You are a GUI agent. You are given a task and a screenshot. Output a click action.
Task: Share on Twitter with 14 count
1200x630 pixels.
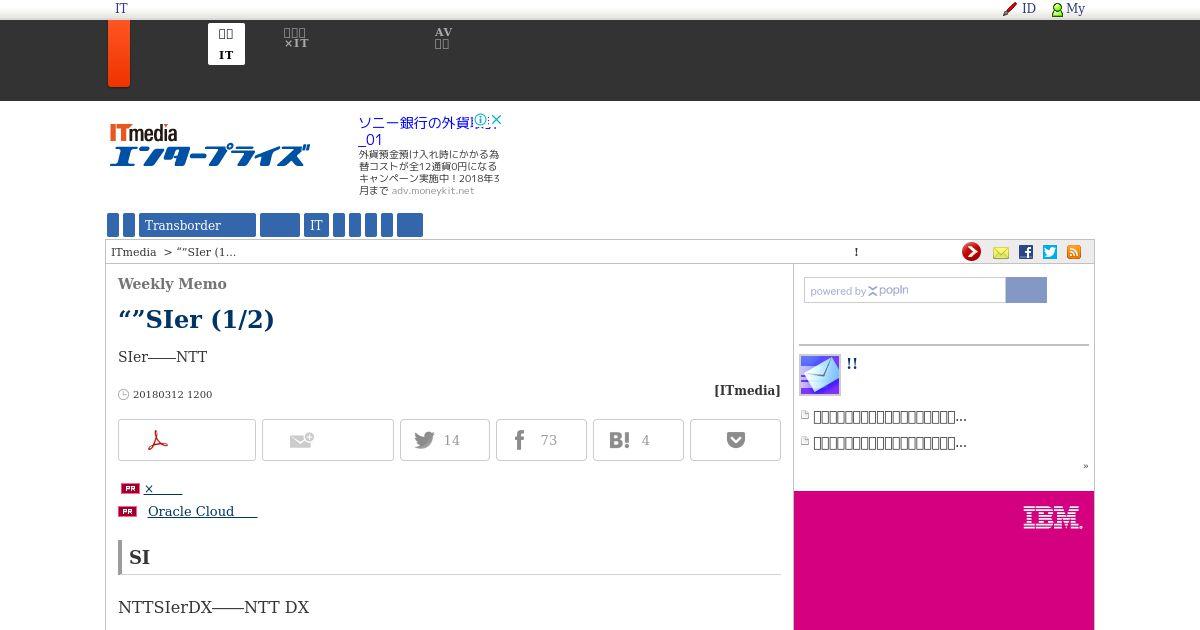[x=445, y=440]
